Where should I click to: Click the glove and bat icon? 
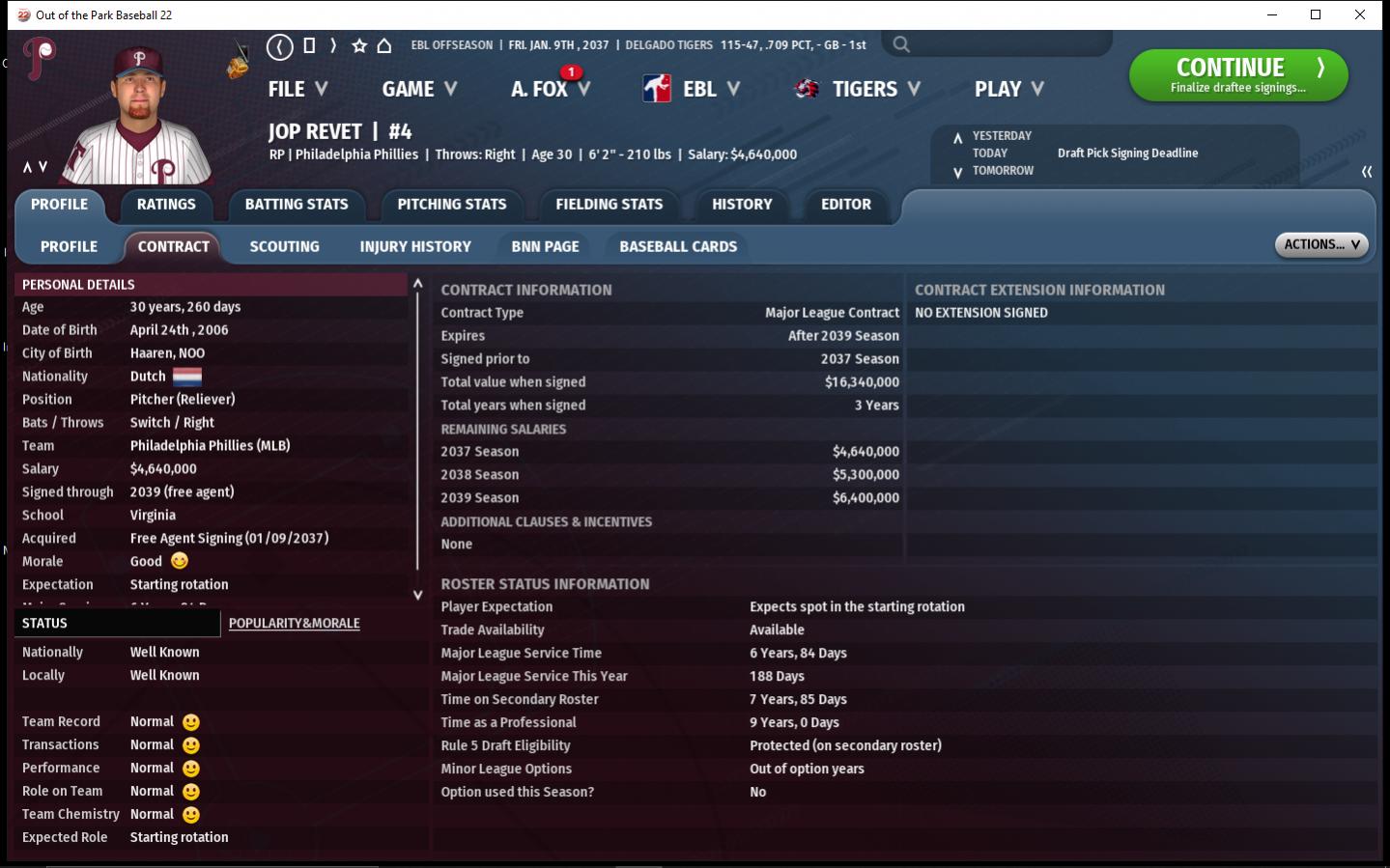[x=238, y=63]
